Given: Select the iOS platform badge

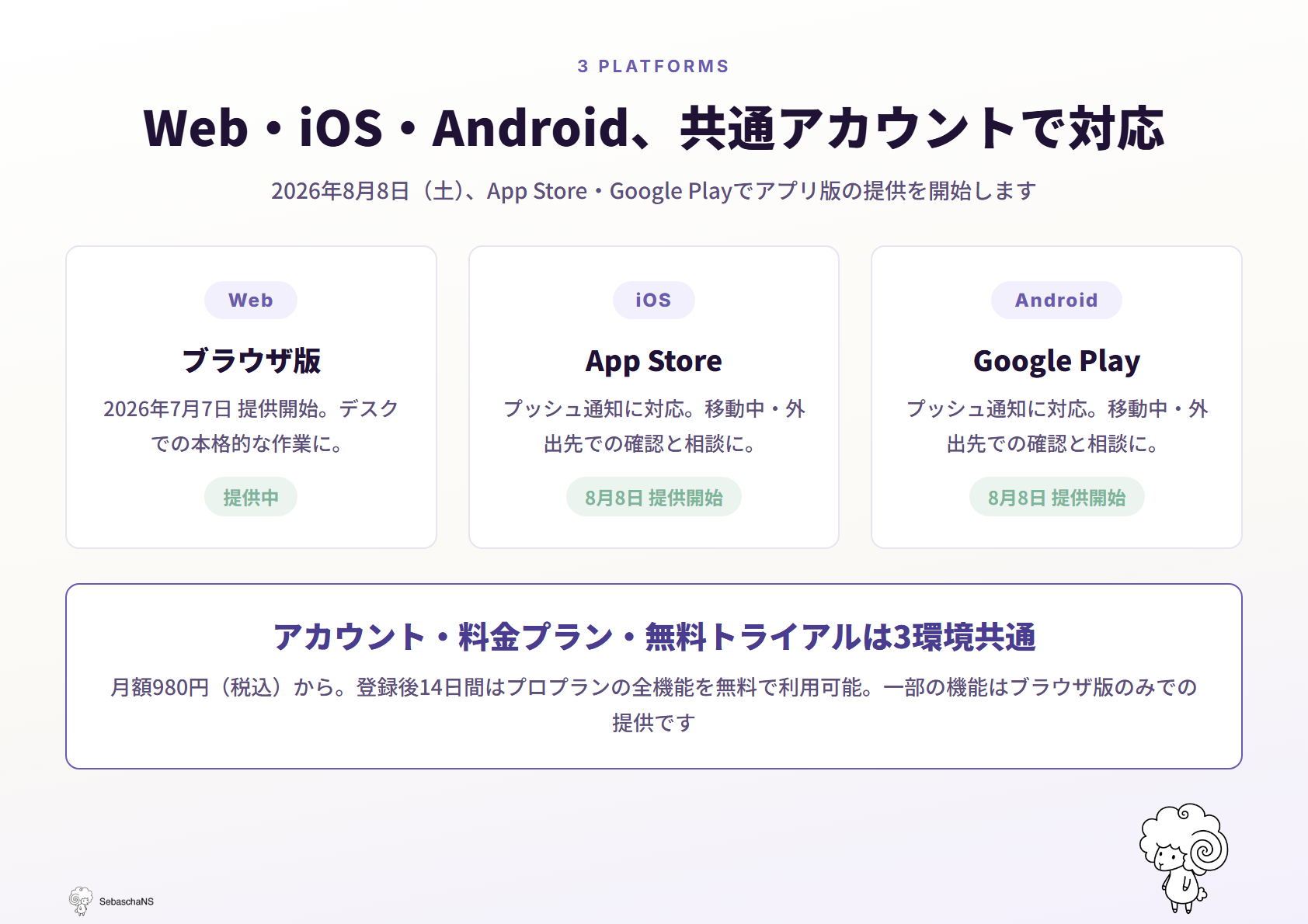Looking at the screenshot, I should click(653, 300).
